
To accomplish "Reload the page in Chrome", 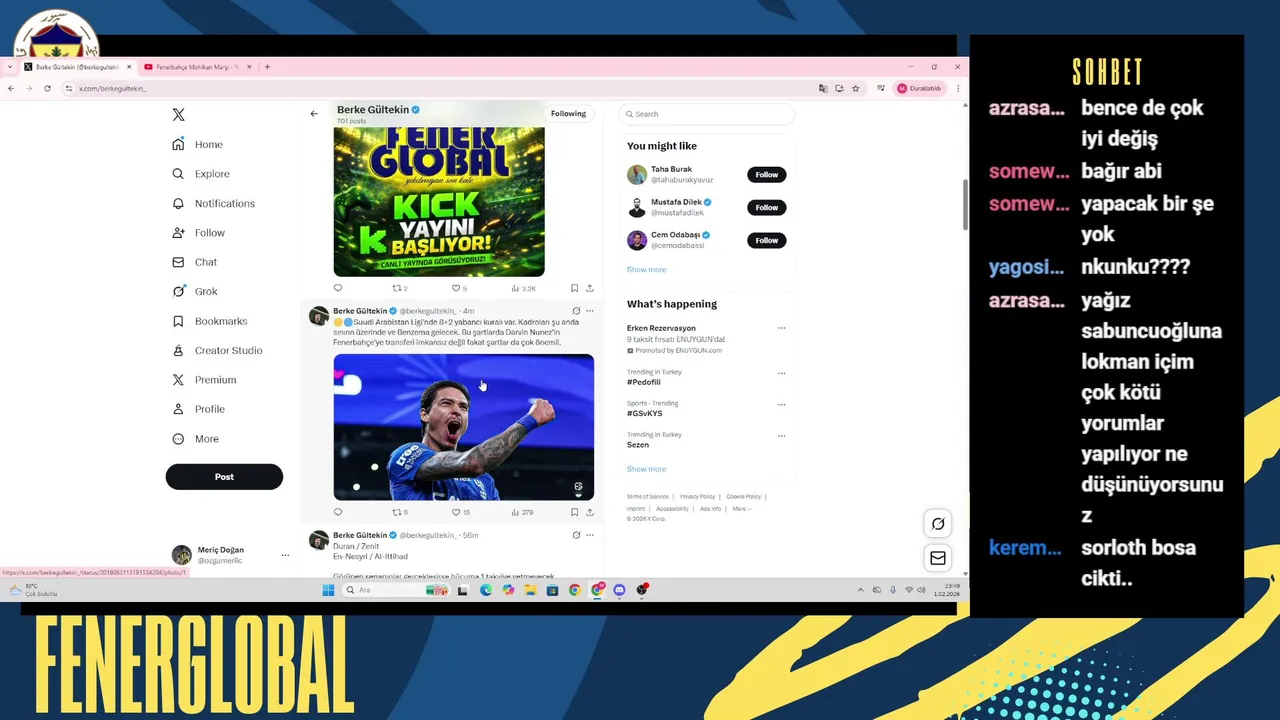I will [x=46, y=88].
